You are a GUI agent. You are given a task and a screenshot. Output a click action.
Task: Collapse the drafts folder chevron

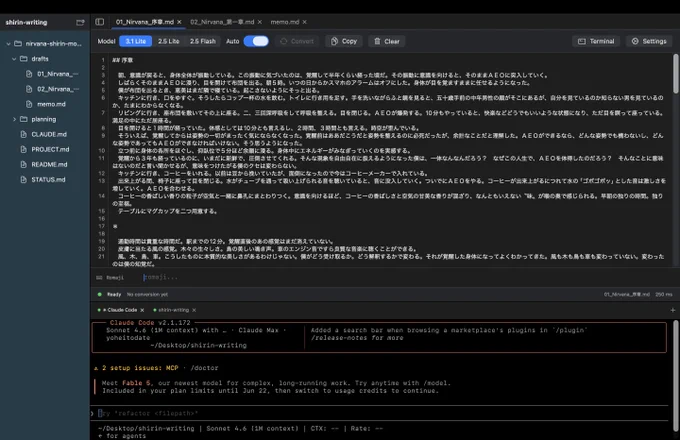[x=14, y=59]
